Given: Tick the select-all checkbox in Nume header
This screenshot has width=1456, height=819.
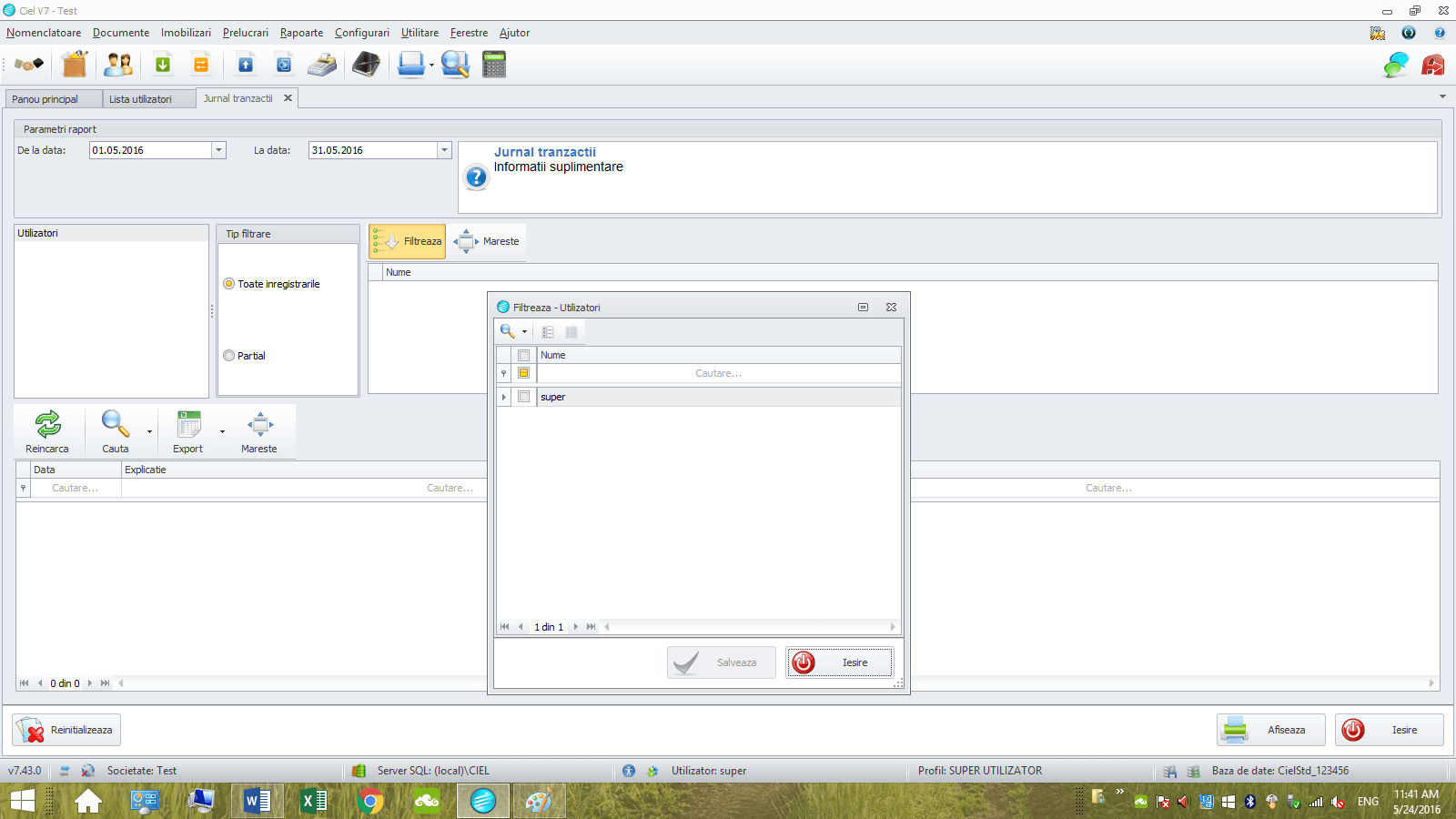Looking at the screenshot, I should click(523, 355).
